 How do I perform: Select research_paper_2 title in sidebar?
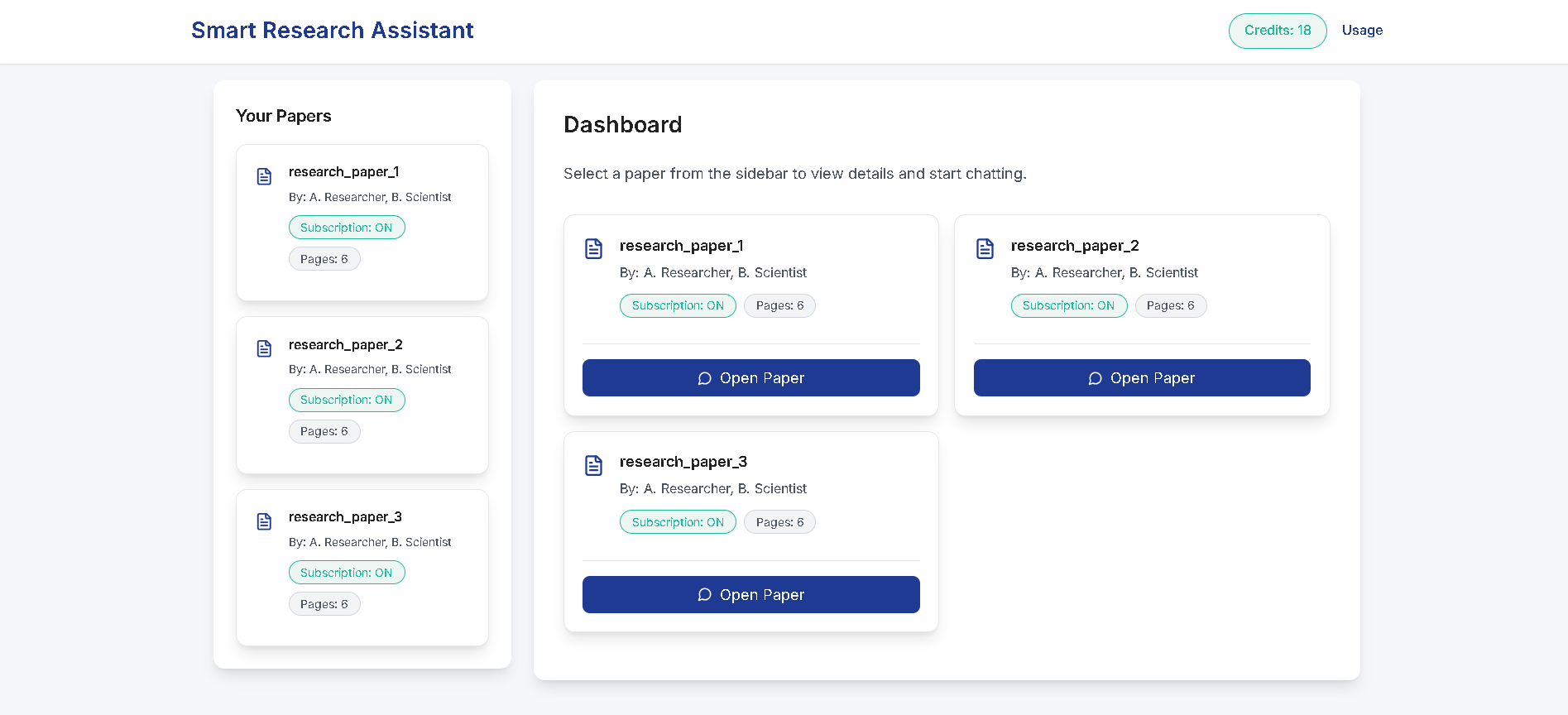click(x=346, y=344)
